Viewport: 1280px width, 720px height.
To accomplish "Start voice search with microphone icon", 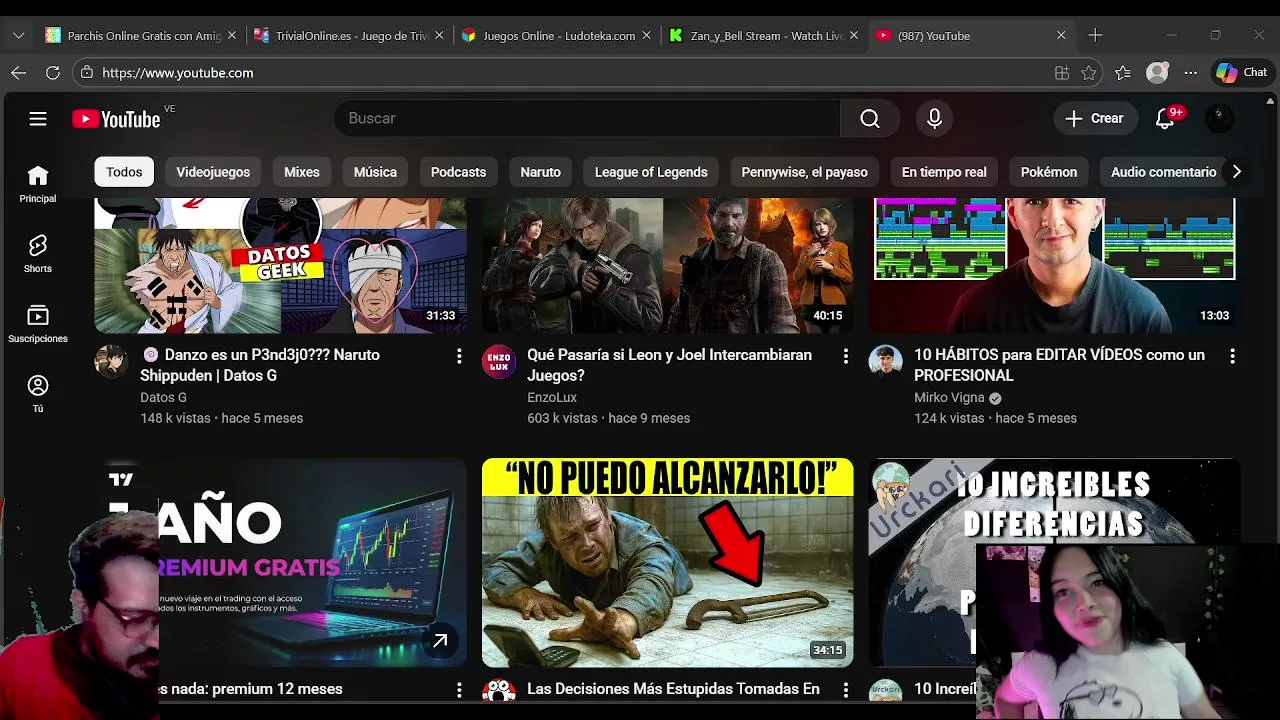I will (934, 118).
